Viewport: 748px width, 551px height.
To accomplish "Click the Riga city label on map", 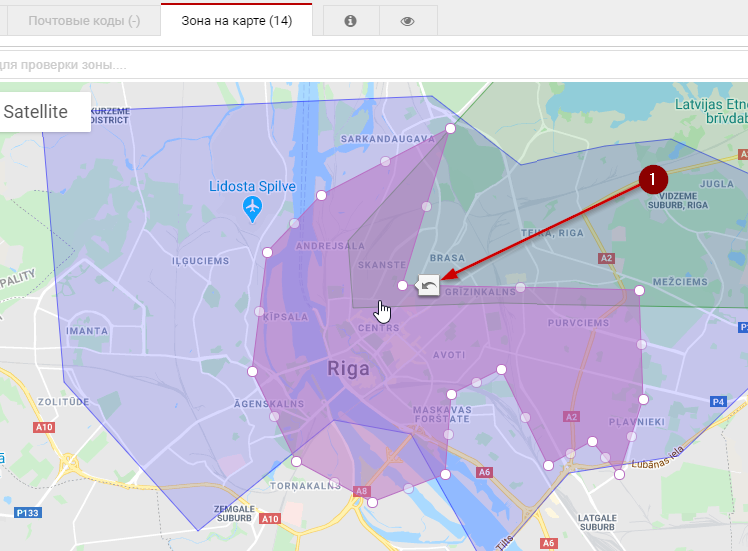I will [349, 368].
